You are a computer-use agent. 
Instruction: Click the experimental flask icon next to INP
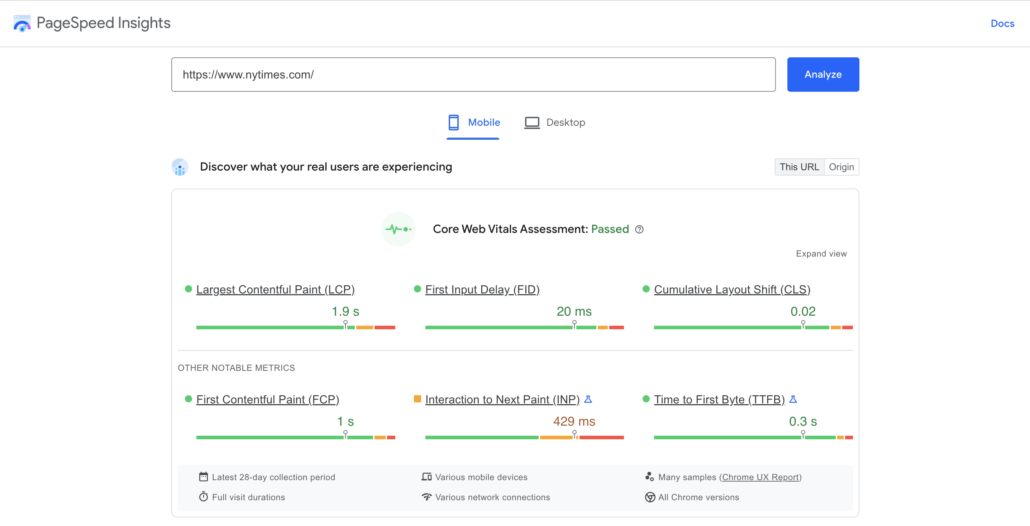(x=588, y=399)
